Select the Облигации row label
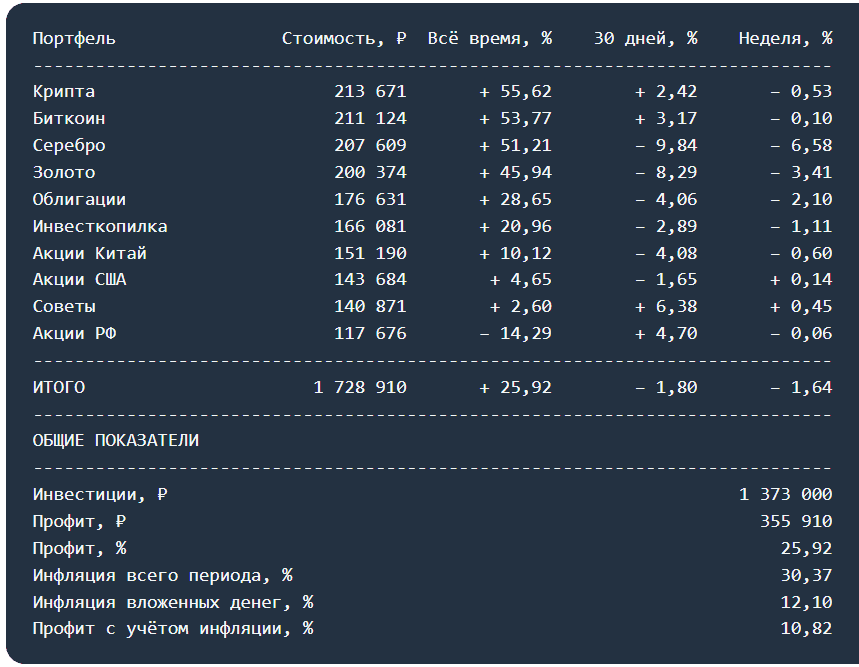This screenshot has height=667, width=859. 79,199
